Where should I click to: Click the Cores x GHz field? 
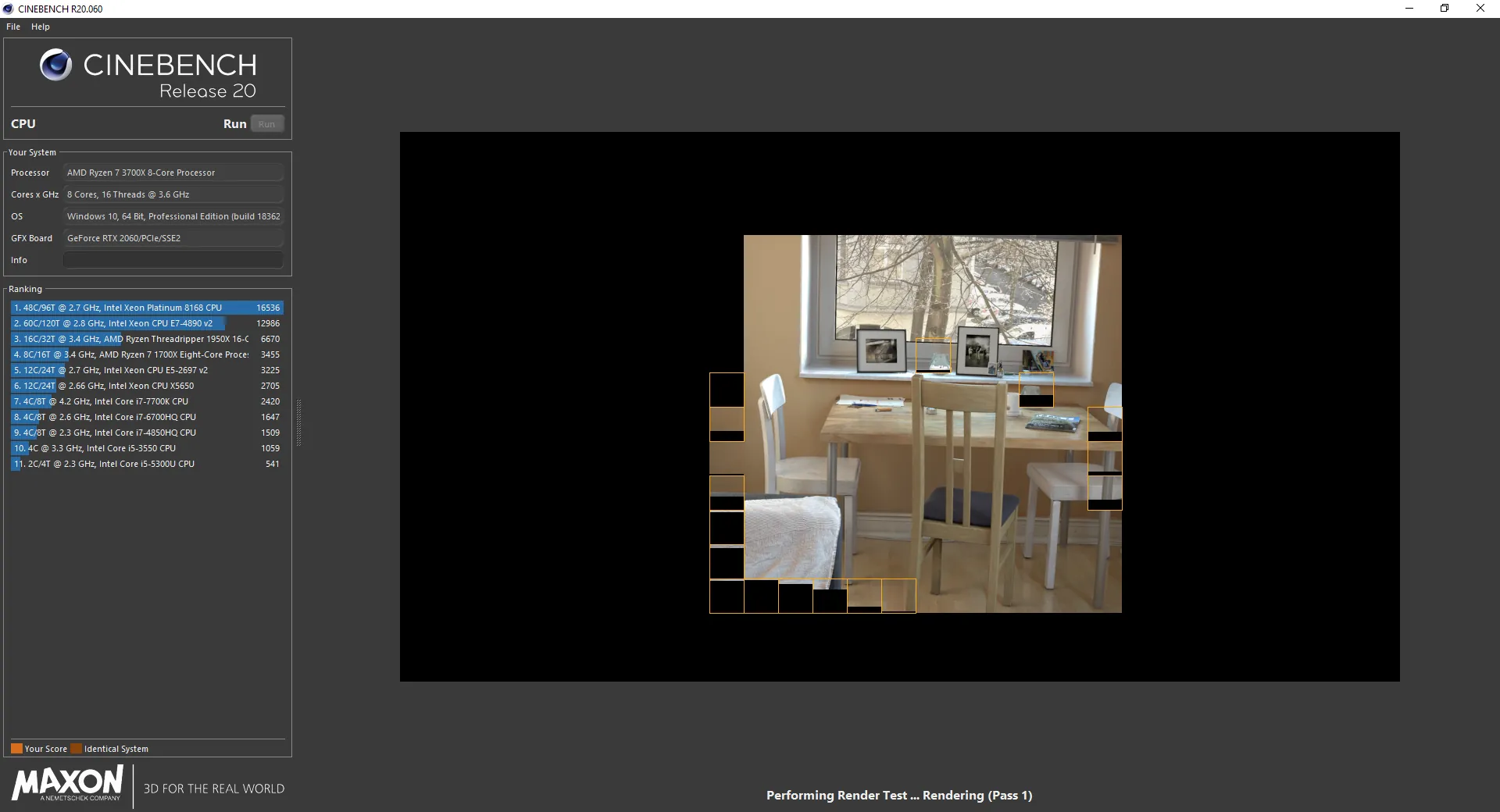tap(173, 194)
